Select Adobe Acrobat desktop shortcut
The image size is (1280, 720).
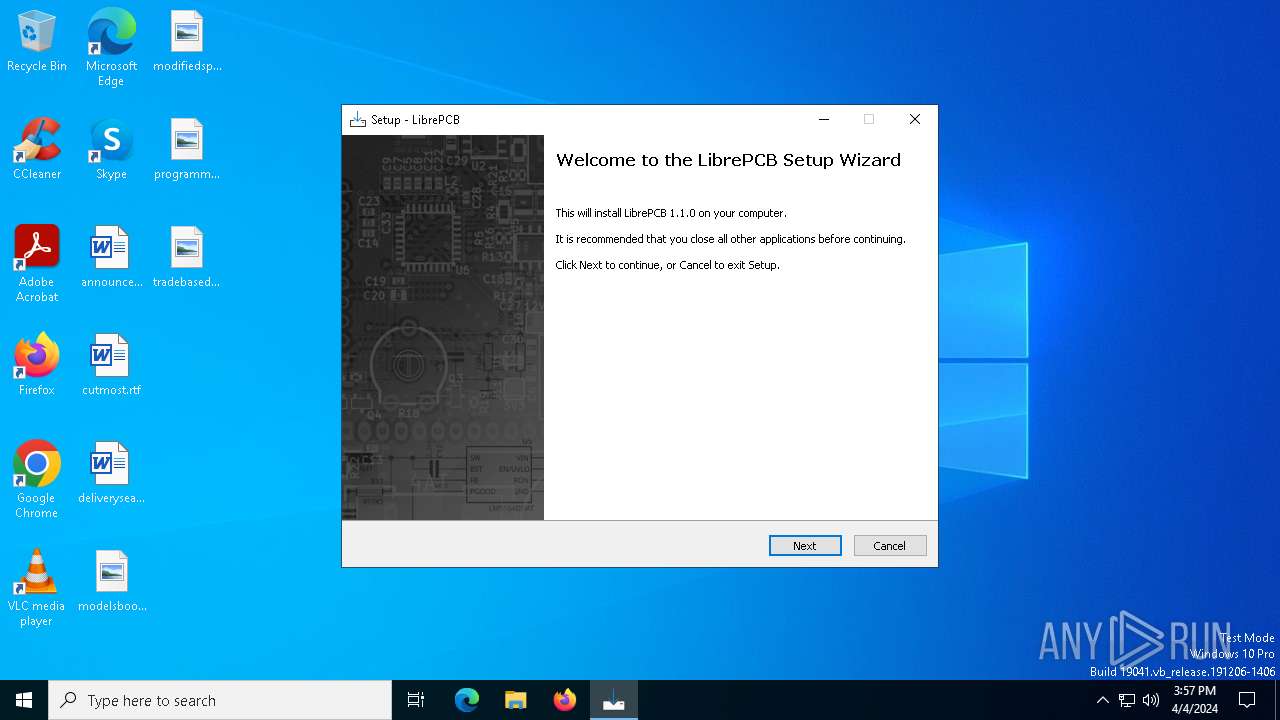(x=37, y=264)
